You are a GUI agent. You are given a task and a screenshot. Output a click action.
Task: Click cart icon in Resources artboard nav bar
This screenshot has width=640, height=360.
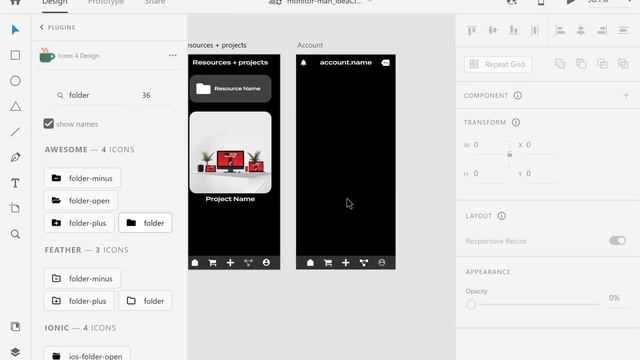coord(212,263)
